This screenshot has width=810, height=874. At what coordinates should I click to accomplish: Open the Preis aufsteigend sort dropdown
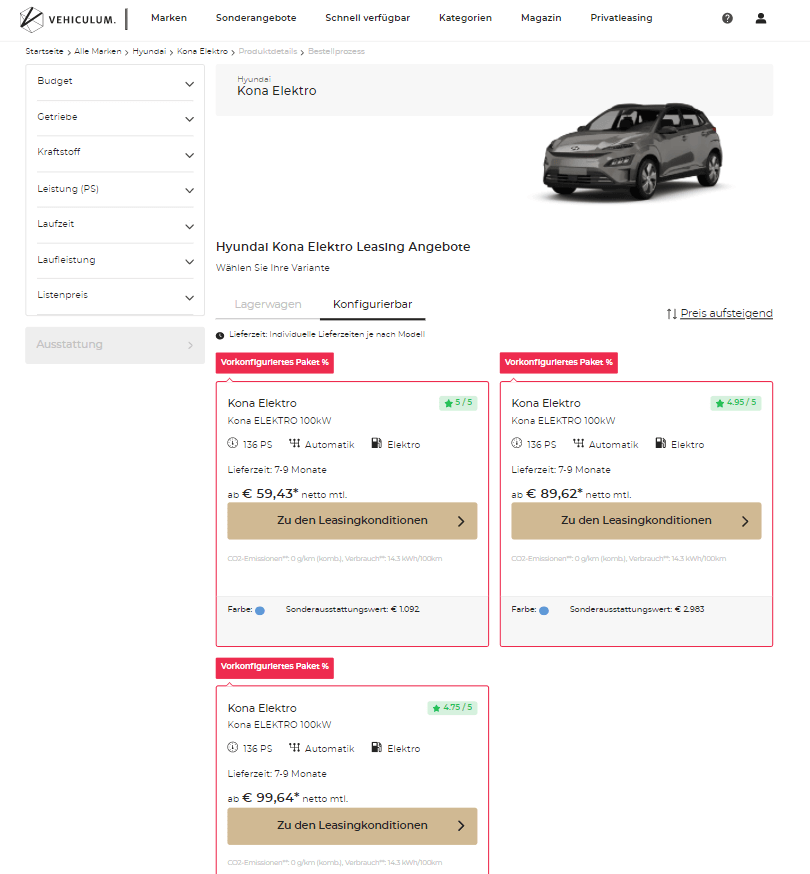click(726, 313)
